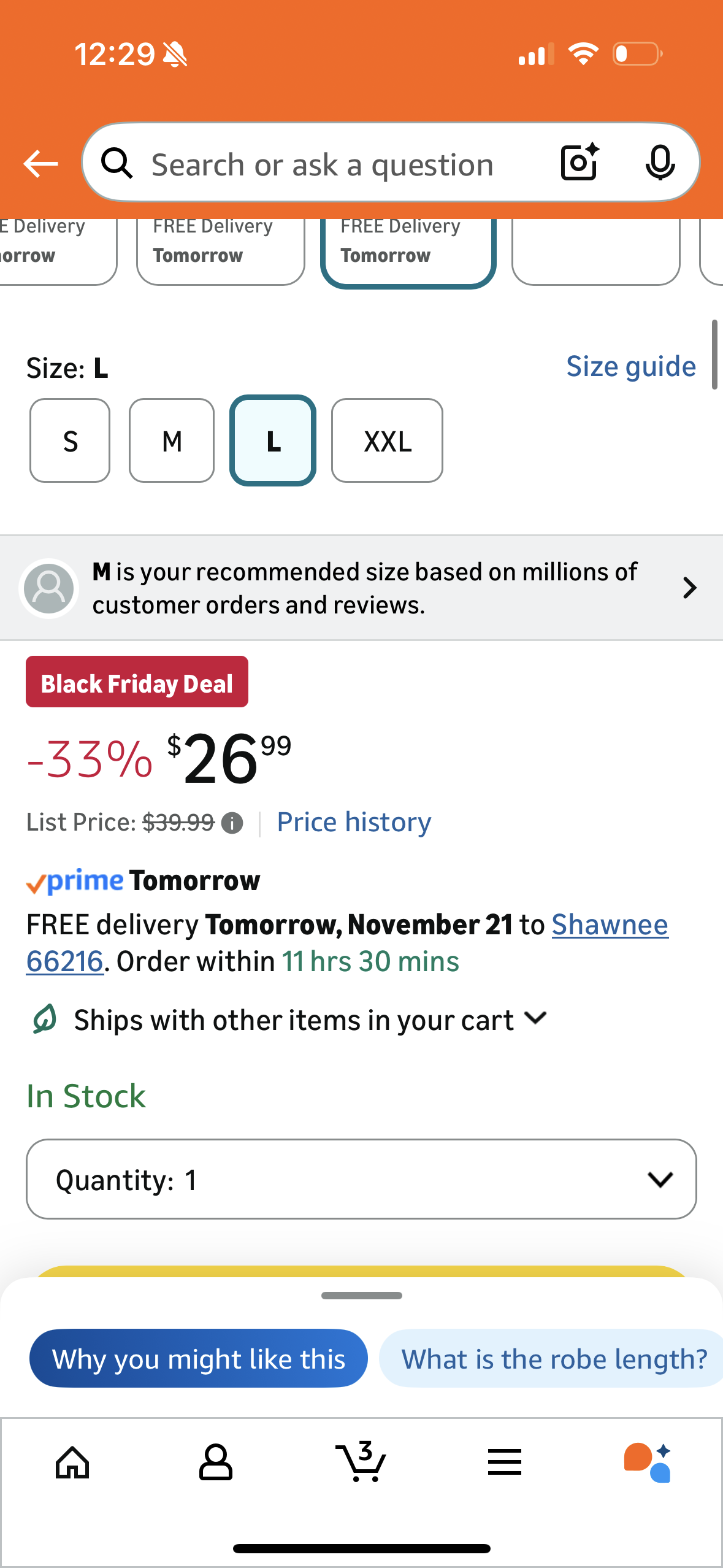
Task: Open the Quantity dropdown
Action: 361,1179
